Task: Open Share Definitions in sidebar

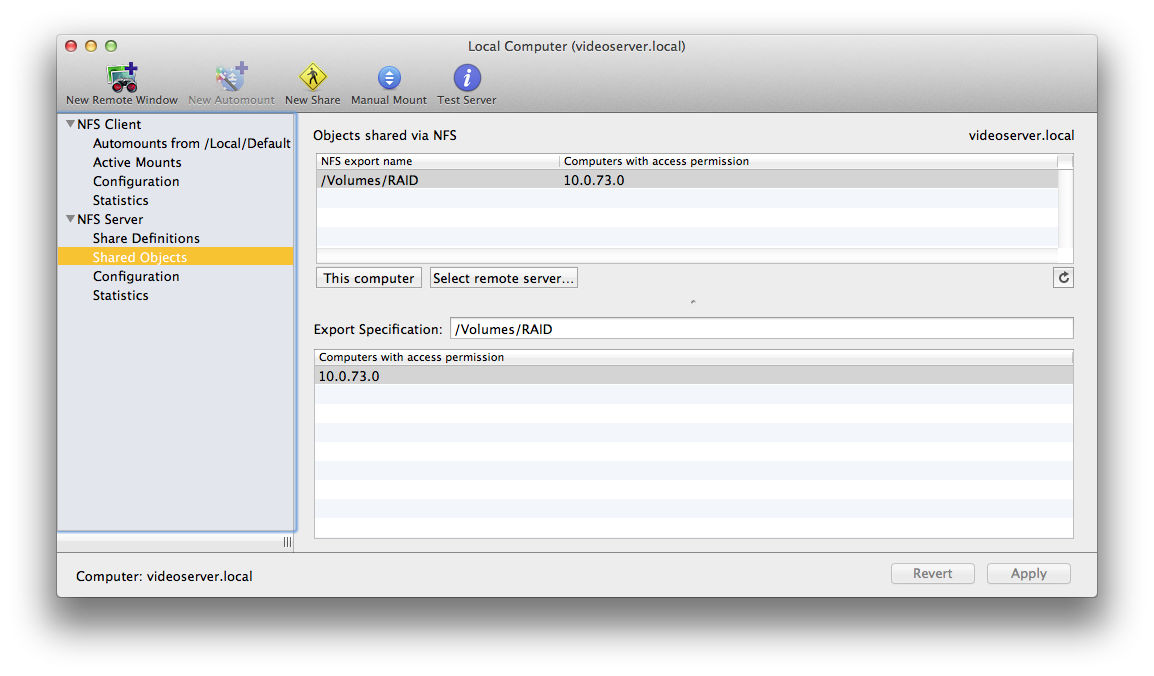Action: 146,238
